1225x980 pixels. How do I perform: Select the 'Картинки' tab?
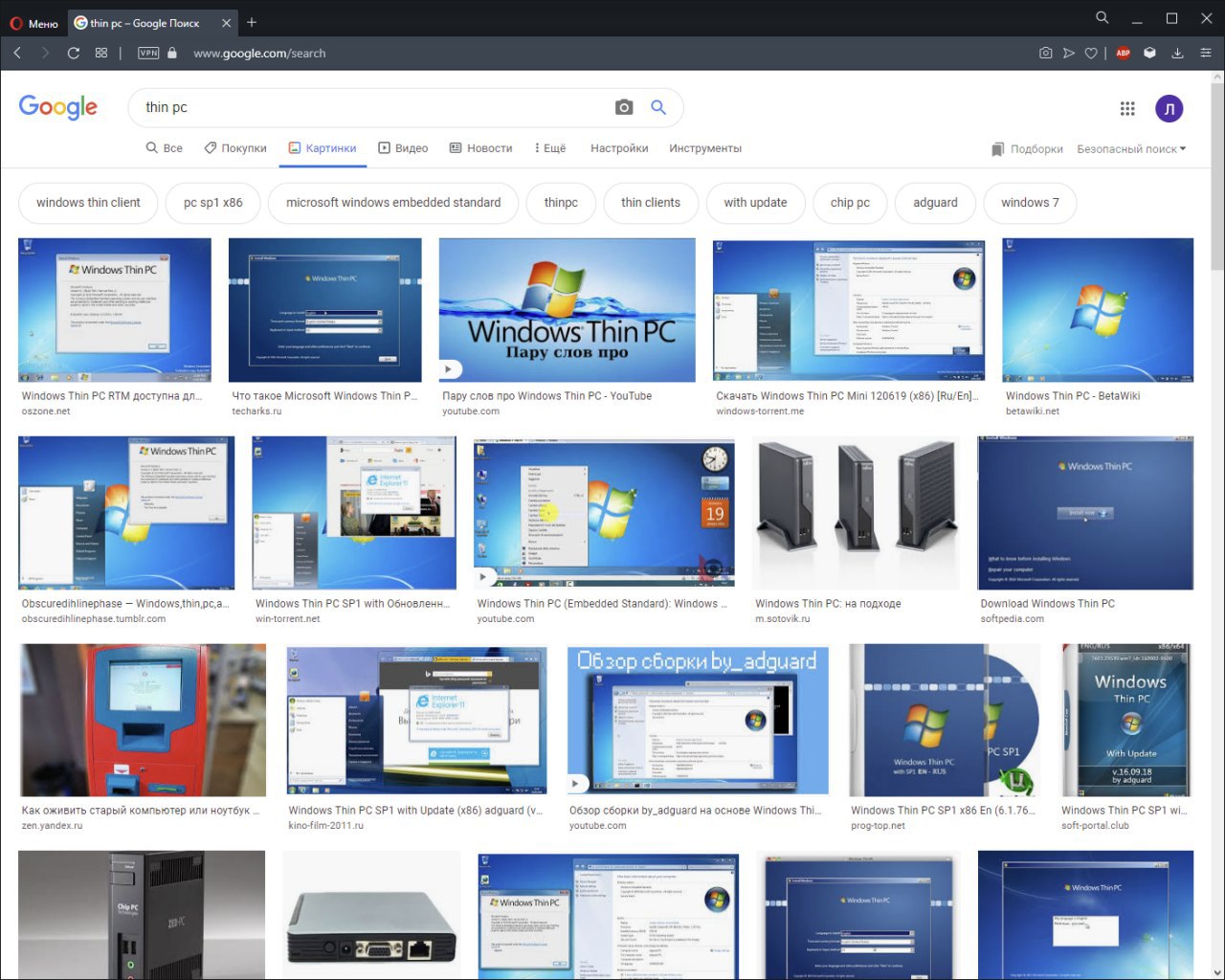323,148
